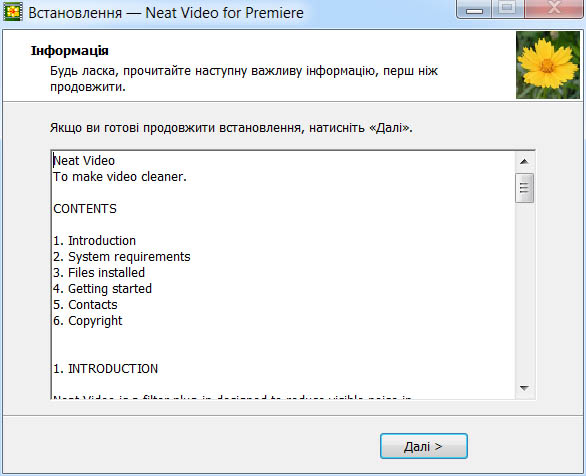This screenshot has width=586, height=476.
Task: Click the yellow flower image
Action: [x=548, y=65]
